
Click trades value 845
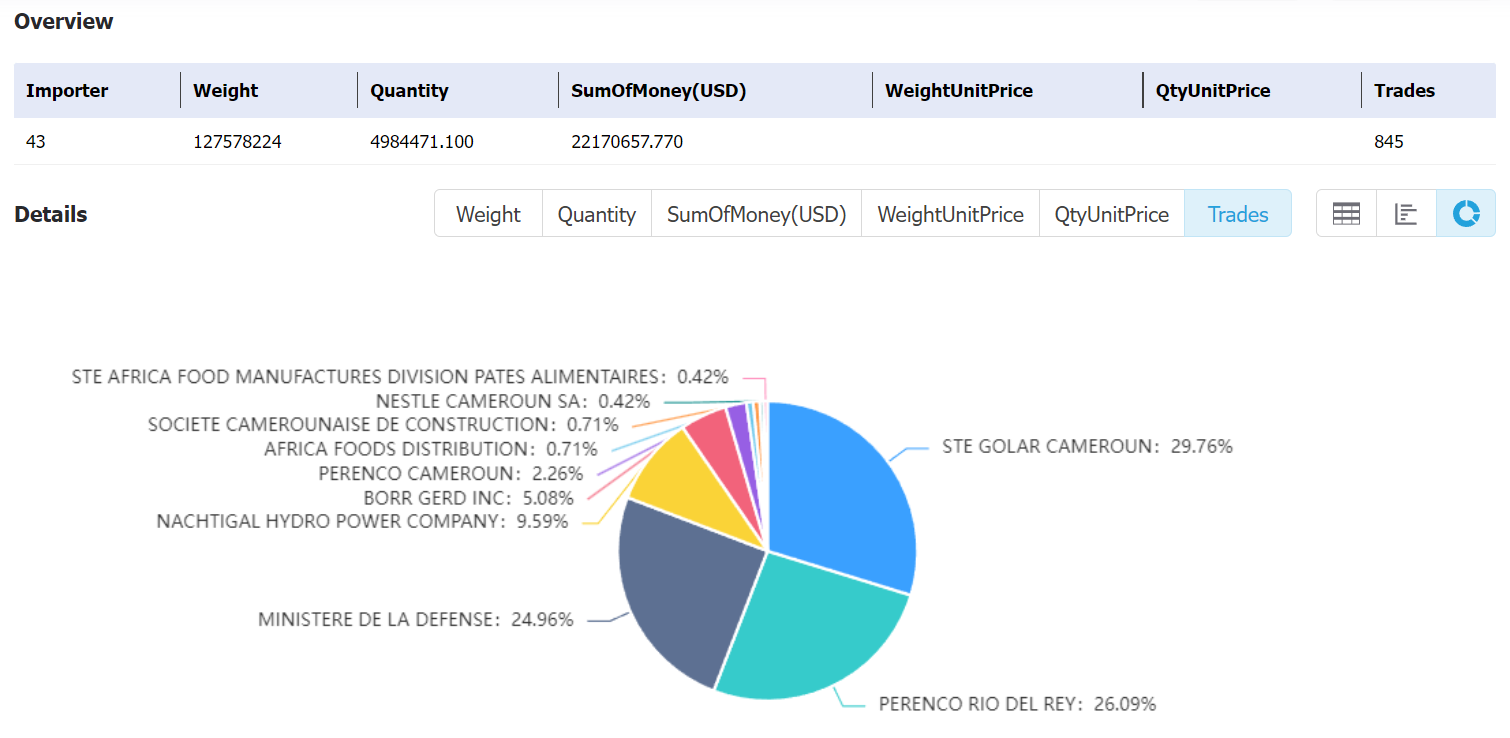click(1389, 142)
